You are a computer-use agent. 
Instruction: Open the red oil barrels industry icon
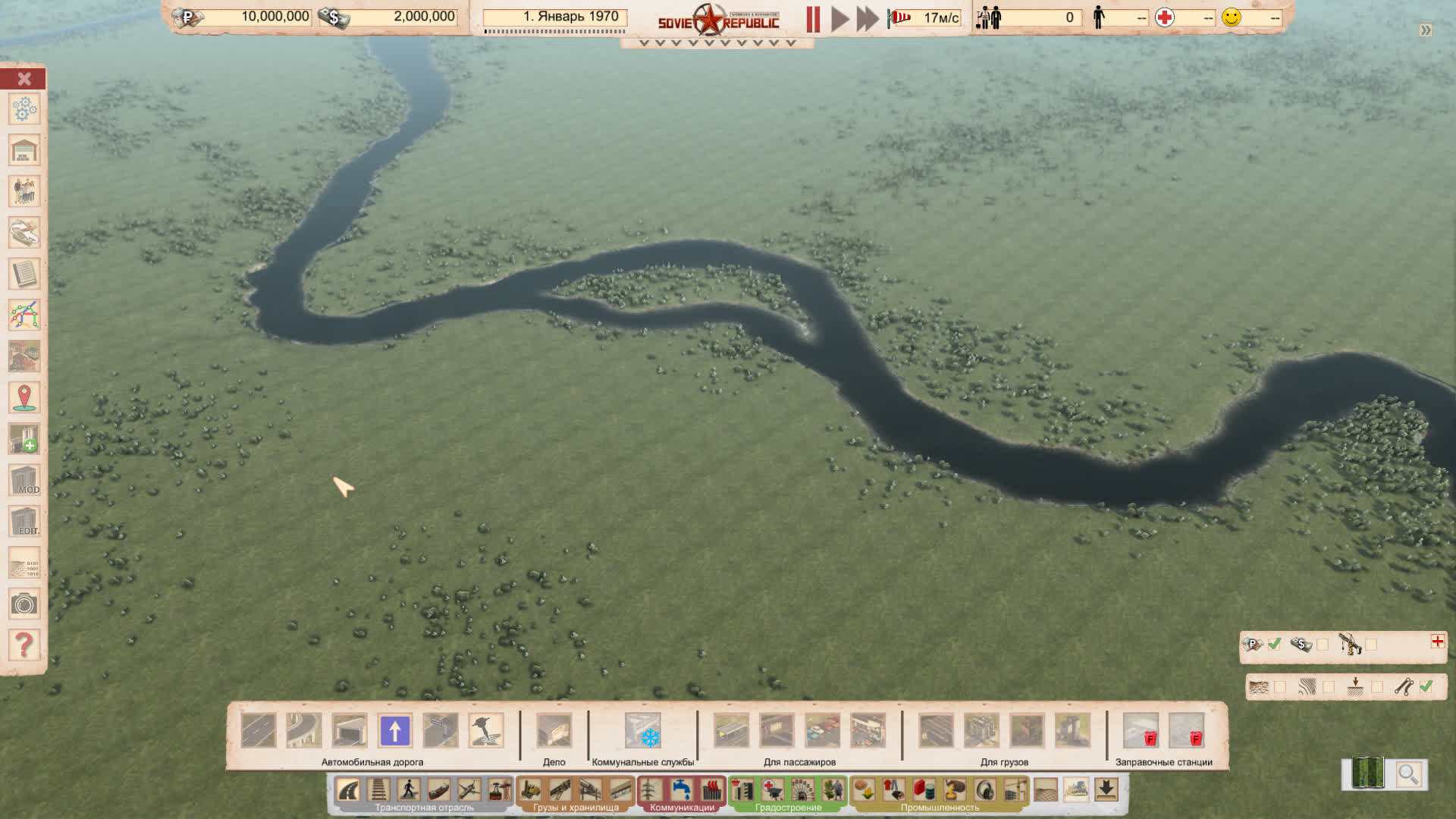click(x=924, y=790)
